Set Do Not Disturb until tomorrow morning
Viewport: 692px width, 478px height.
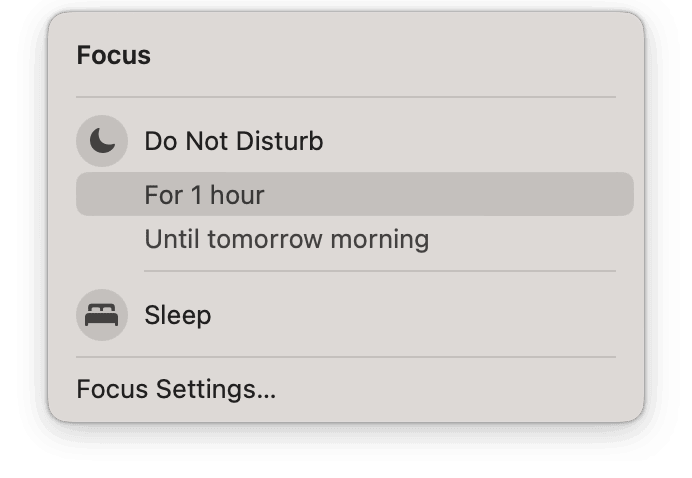tap(286, 240)
